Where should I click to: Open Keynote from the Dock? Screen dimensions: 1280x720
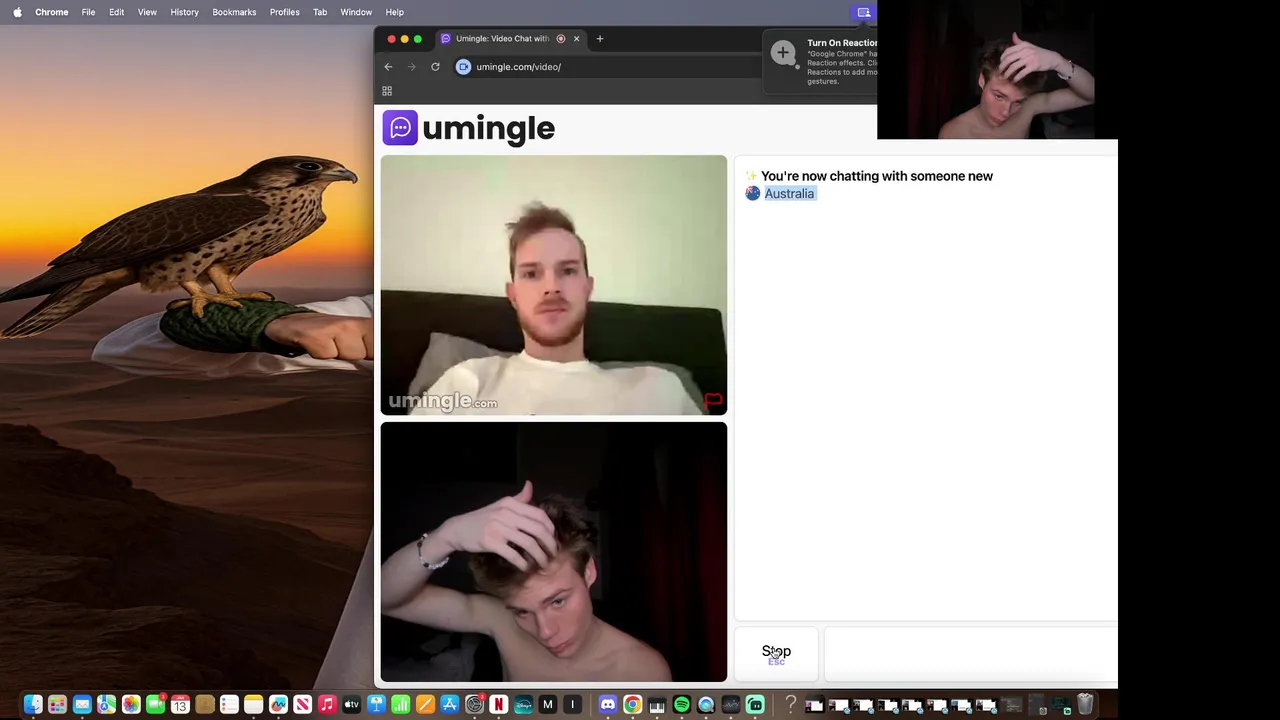pyautogui.click(x=376, y=705)
